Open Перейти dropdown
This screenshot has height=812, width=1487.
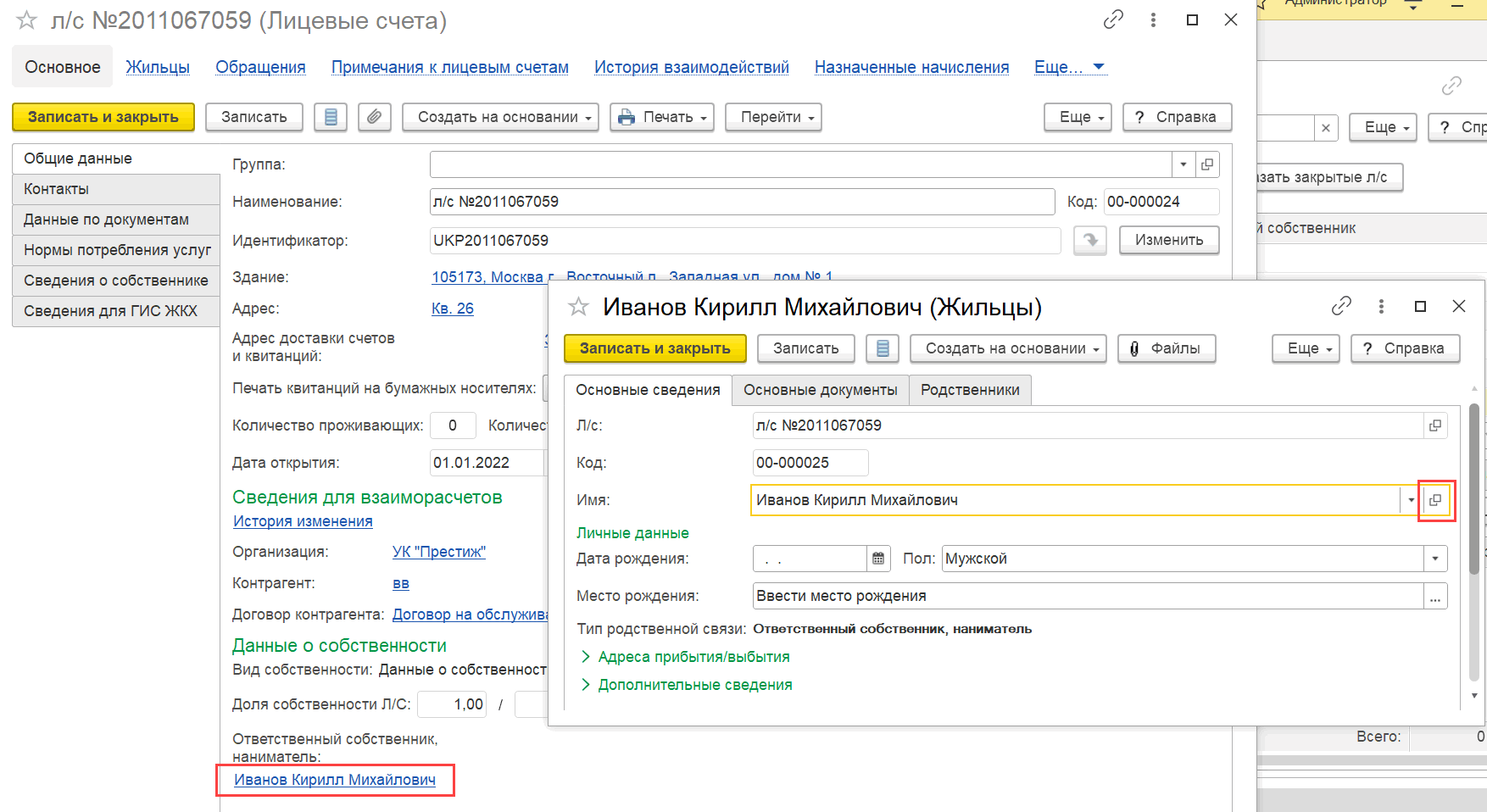[773, 117]
